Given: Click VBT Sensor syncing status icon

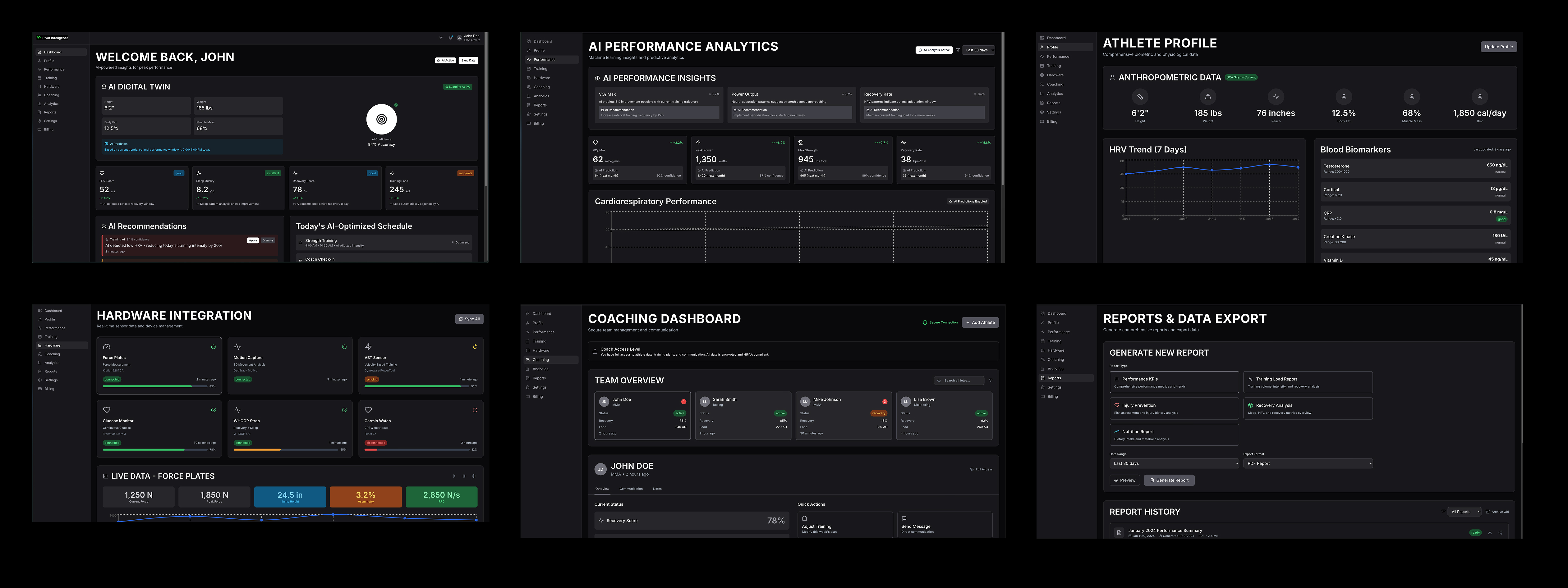Looking at the screenshot, I should pyautogui.click(x=475, y=347).
